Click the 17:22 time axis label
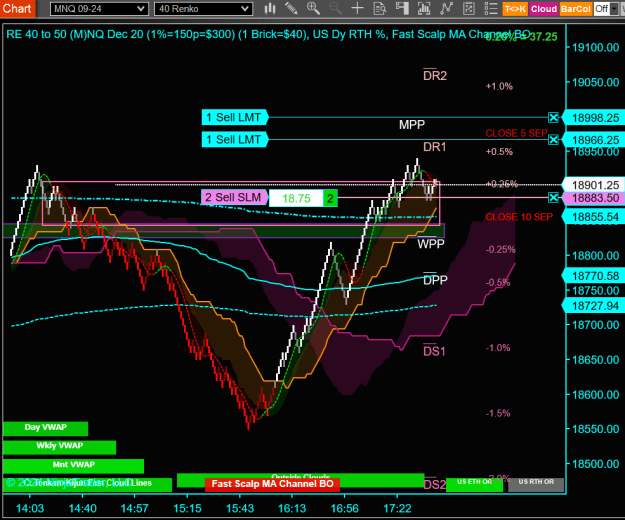 tap(397, 508)
